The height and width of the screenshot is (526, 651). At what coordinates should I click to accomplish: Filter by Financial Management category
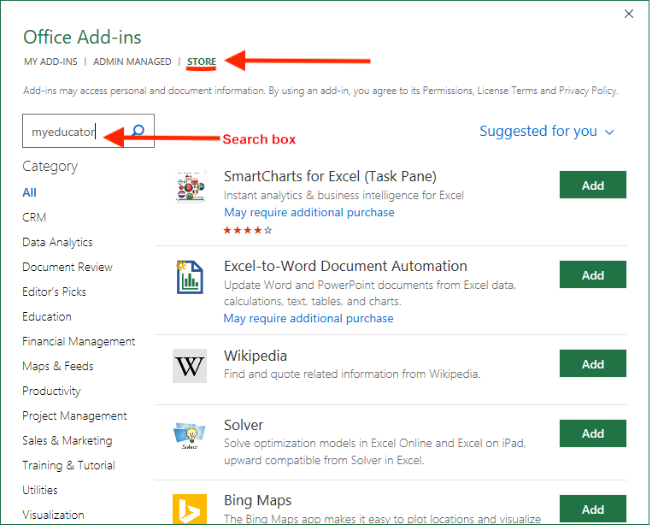pos(78,342)
